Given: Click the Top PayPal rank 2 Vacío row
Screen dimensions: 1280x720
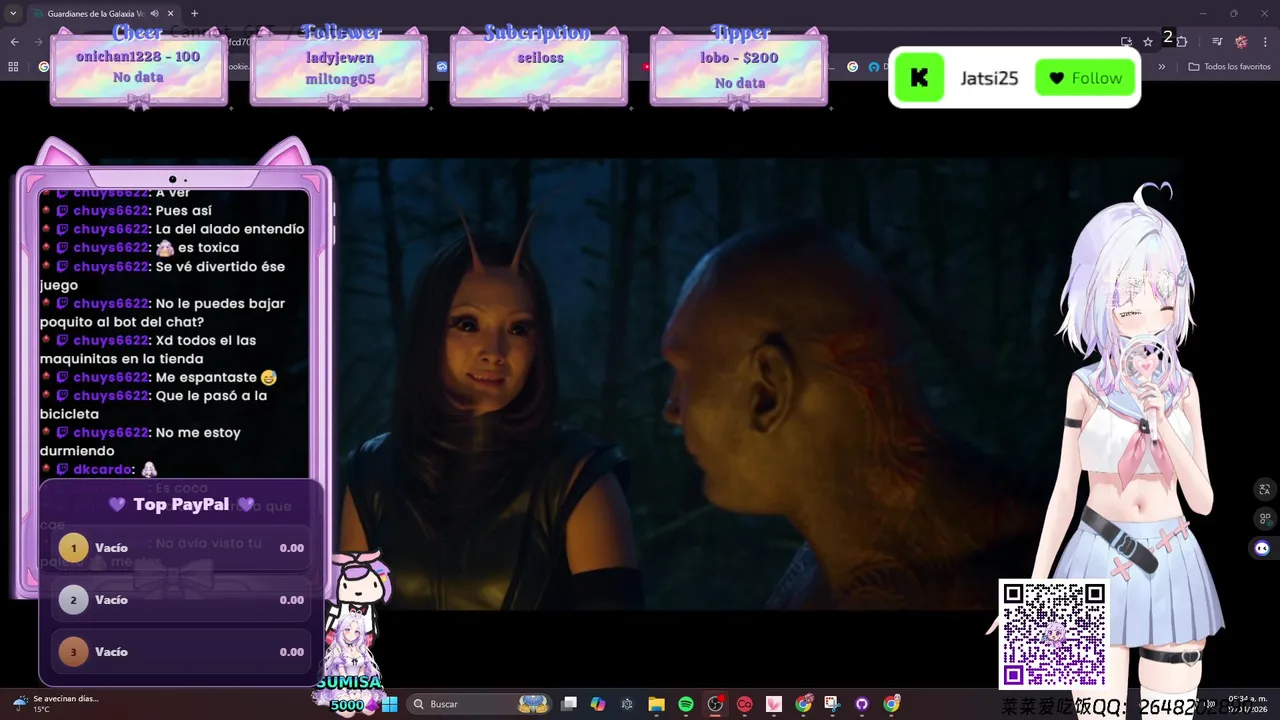Looking at the screenshot, I should (181, 600).
